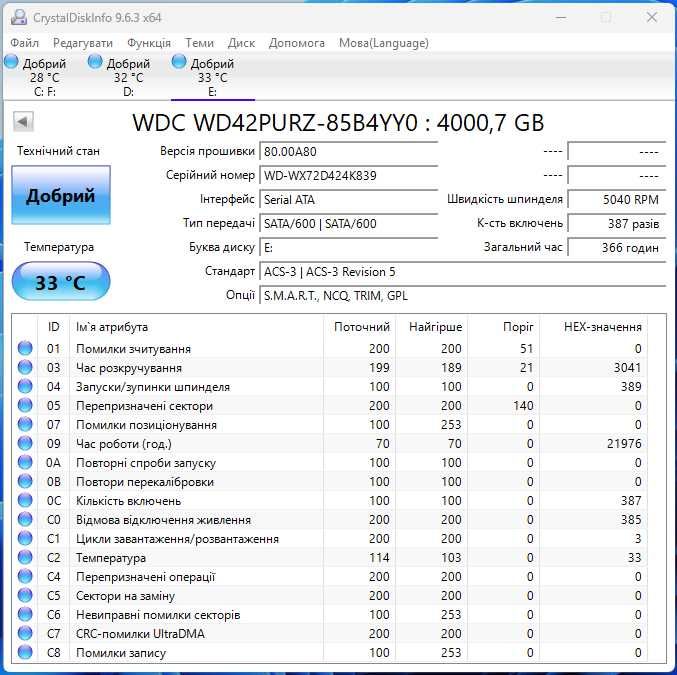Click power on count 387 разів
The height and width of the screenshot is (675, 677).
click(x=617, y=223)
